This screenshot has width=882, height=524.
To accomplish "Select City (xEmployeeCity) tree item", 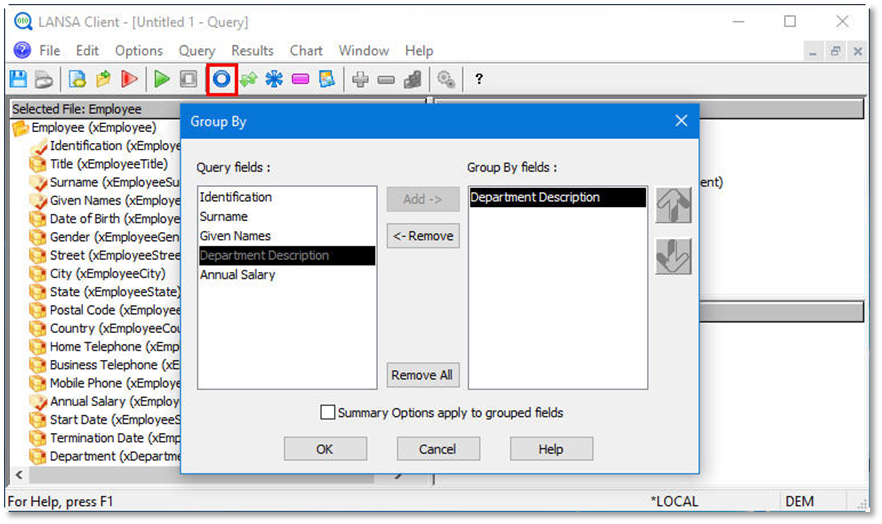I will (x=107, y=274).
